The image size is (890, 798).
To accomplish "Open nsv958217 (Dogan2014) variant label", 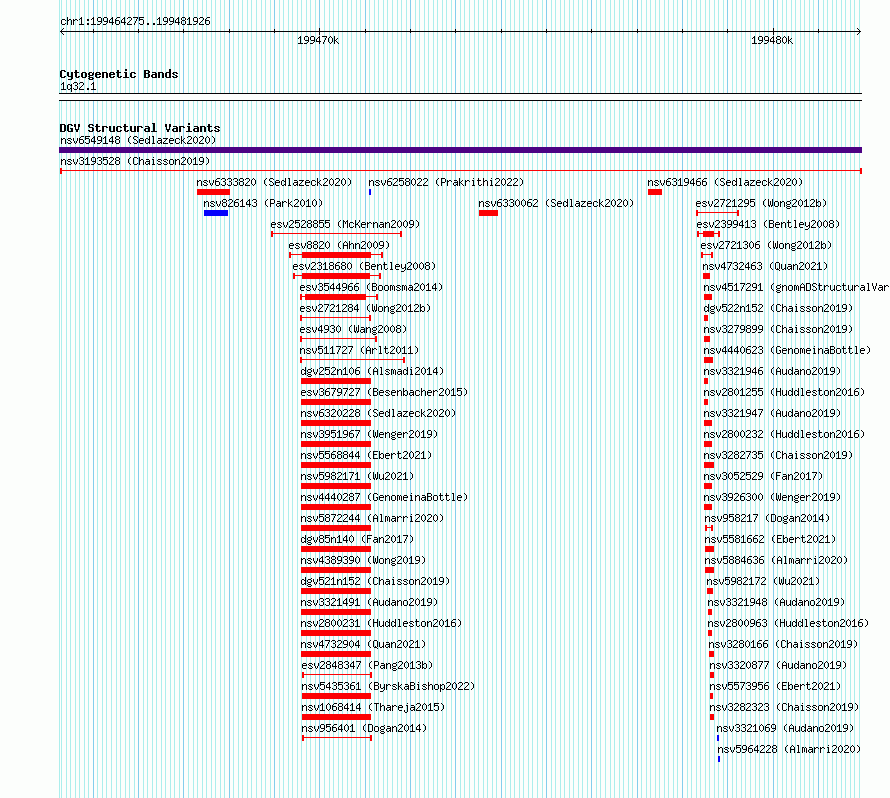I will 767,518.
